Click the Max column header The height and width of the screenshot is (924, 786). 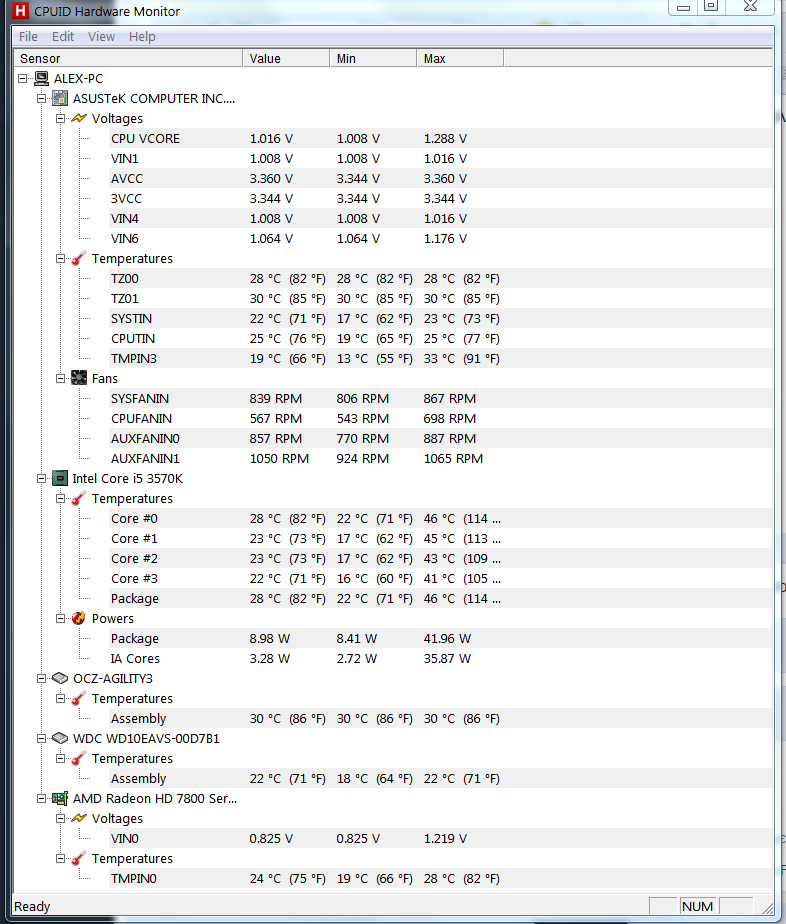(460, 58)
